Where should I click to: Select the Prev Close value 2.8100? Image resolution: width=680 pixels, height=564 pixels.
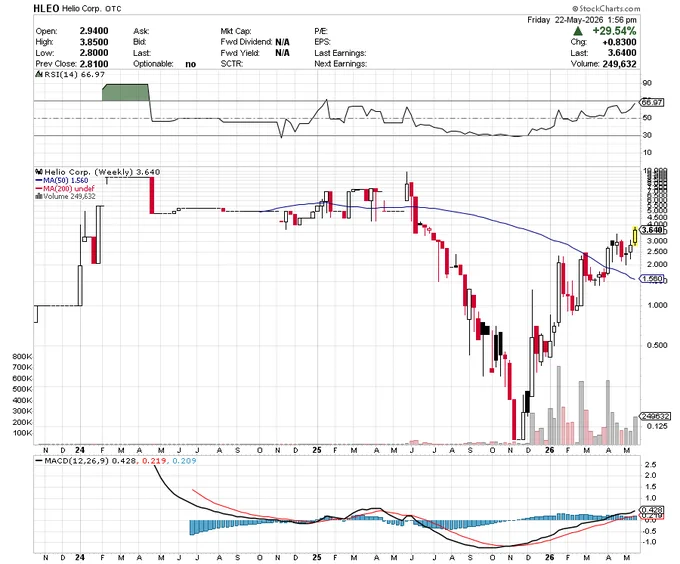coord(94,64)
